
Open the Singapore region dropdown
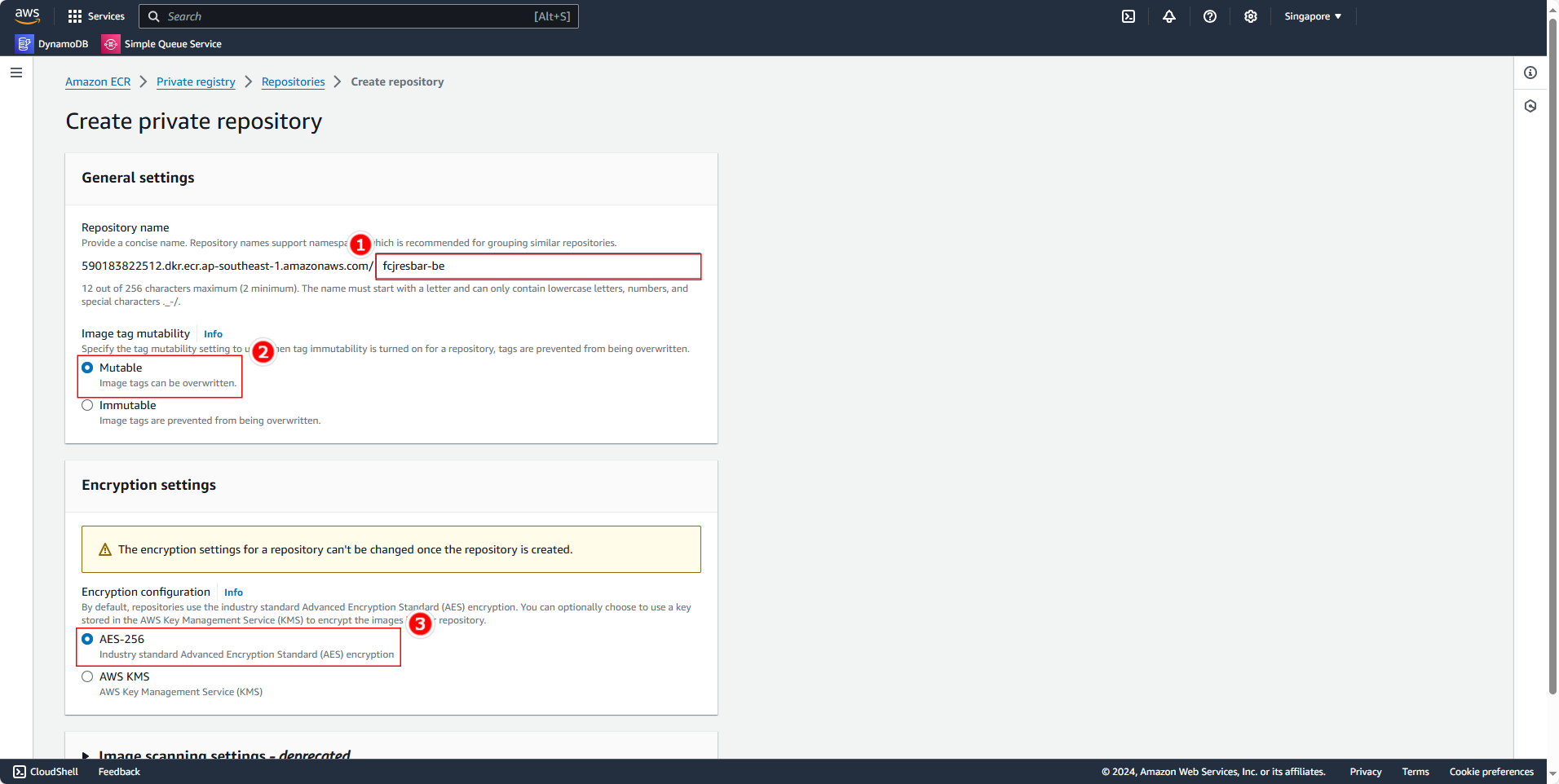point(1313,16)
